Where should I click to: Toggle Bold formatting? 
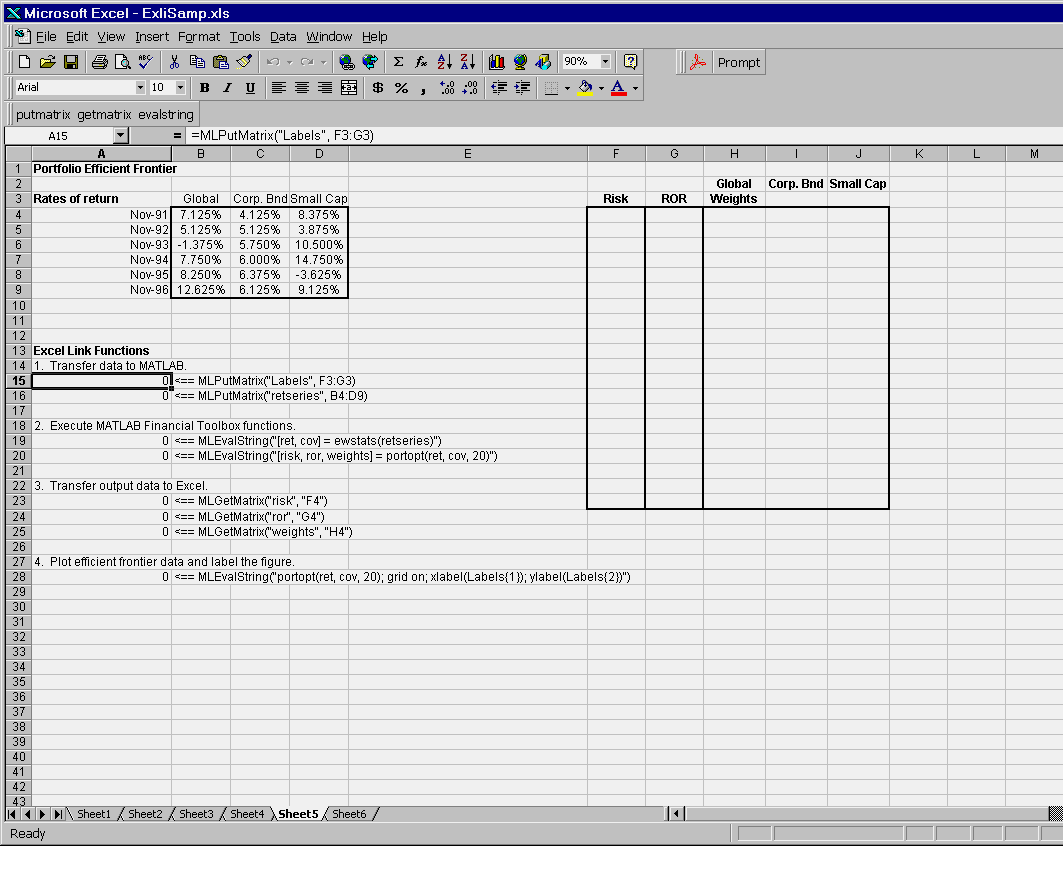coord(204,88)
